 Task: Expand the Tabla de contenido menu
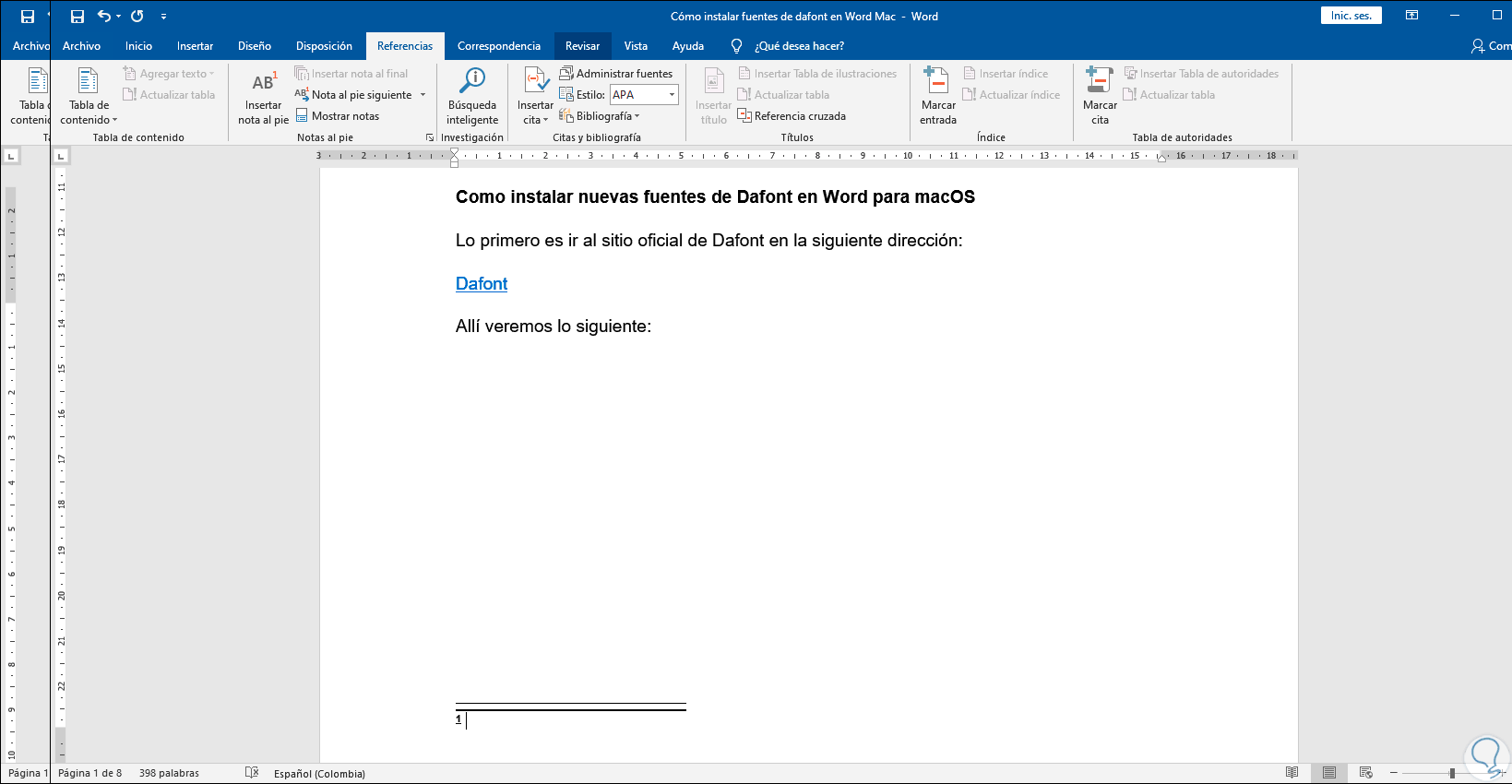pyautogui.click(x=89, y=96)
